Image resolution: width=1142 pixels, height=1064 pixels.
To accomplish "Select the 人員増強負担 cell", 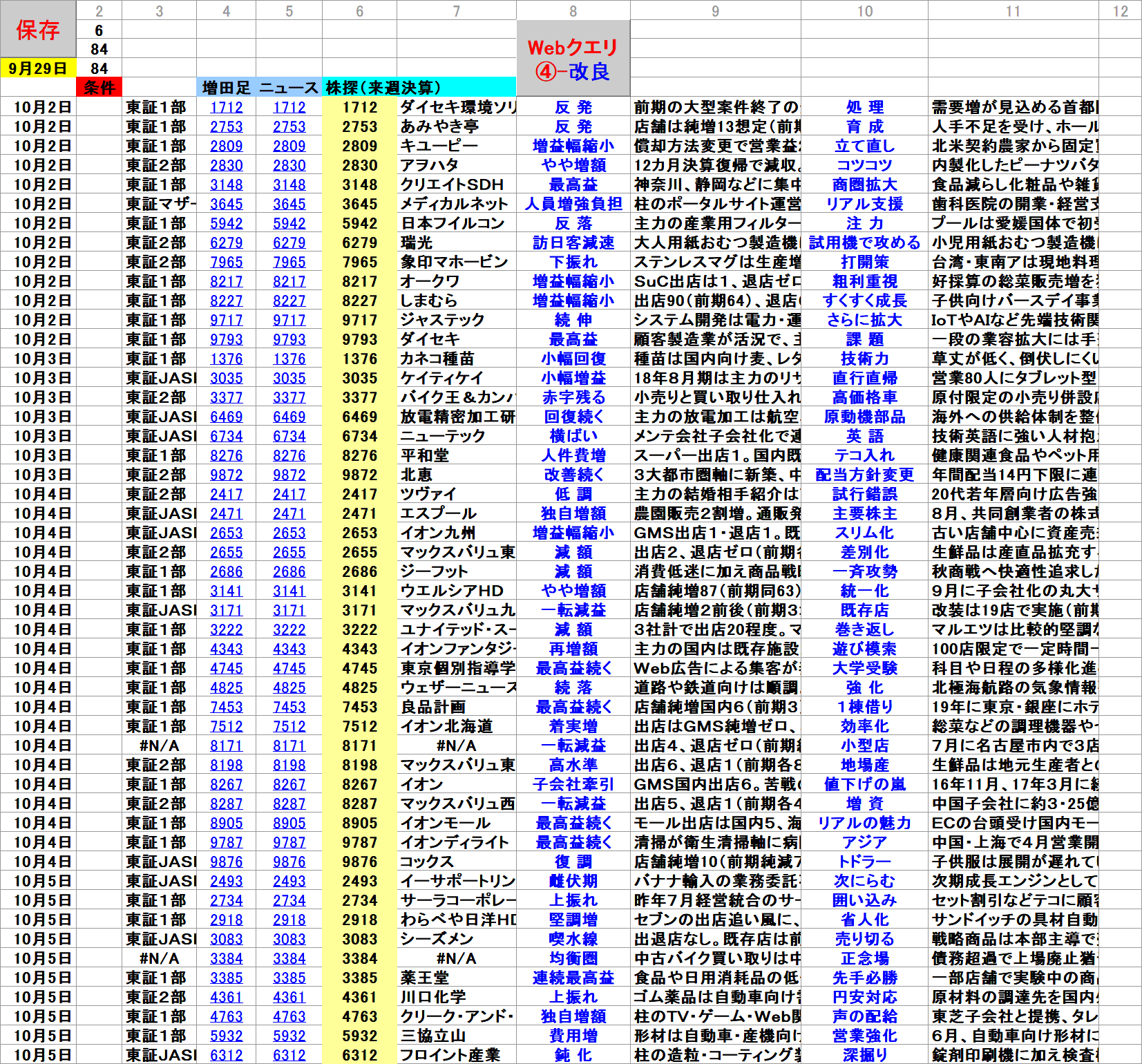I will pyautogui.click(x=573, y=204).
